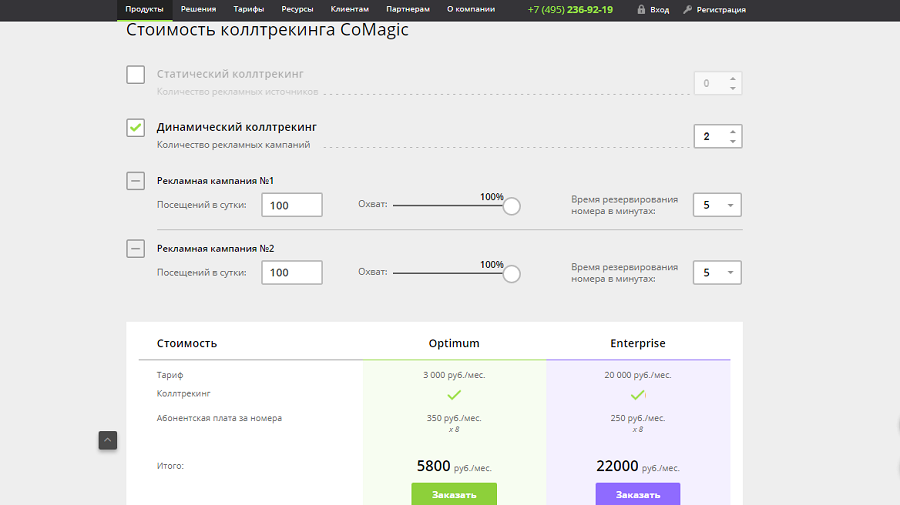Click the purple Заказать button for Enterprise

pos(638,494)
